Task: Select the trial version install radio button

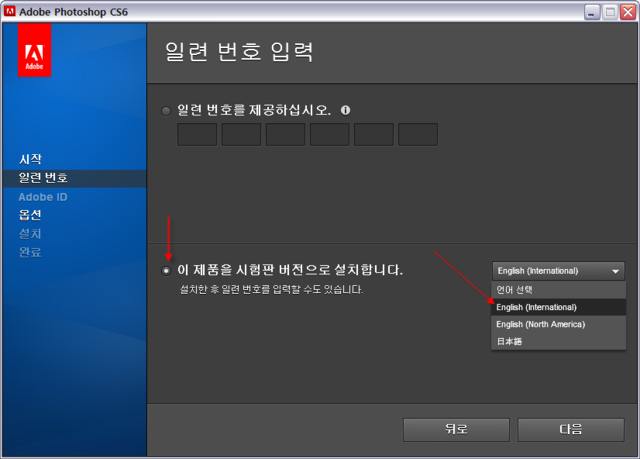Action: (166, 271)
